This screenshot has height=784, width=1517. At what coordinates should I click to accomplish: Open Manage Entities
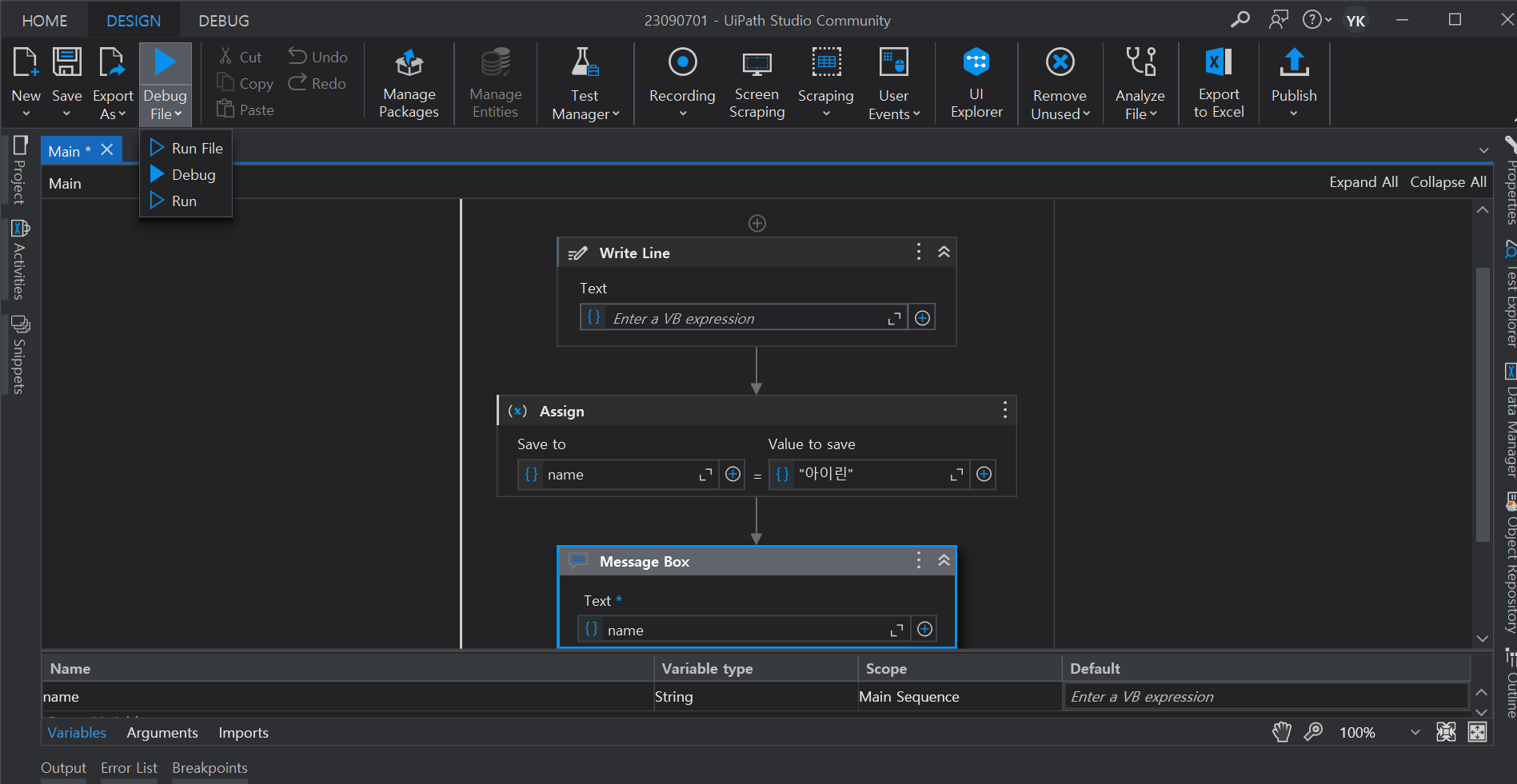tap(495, 83)
